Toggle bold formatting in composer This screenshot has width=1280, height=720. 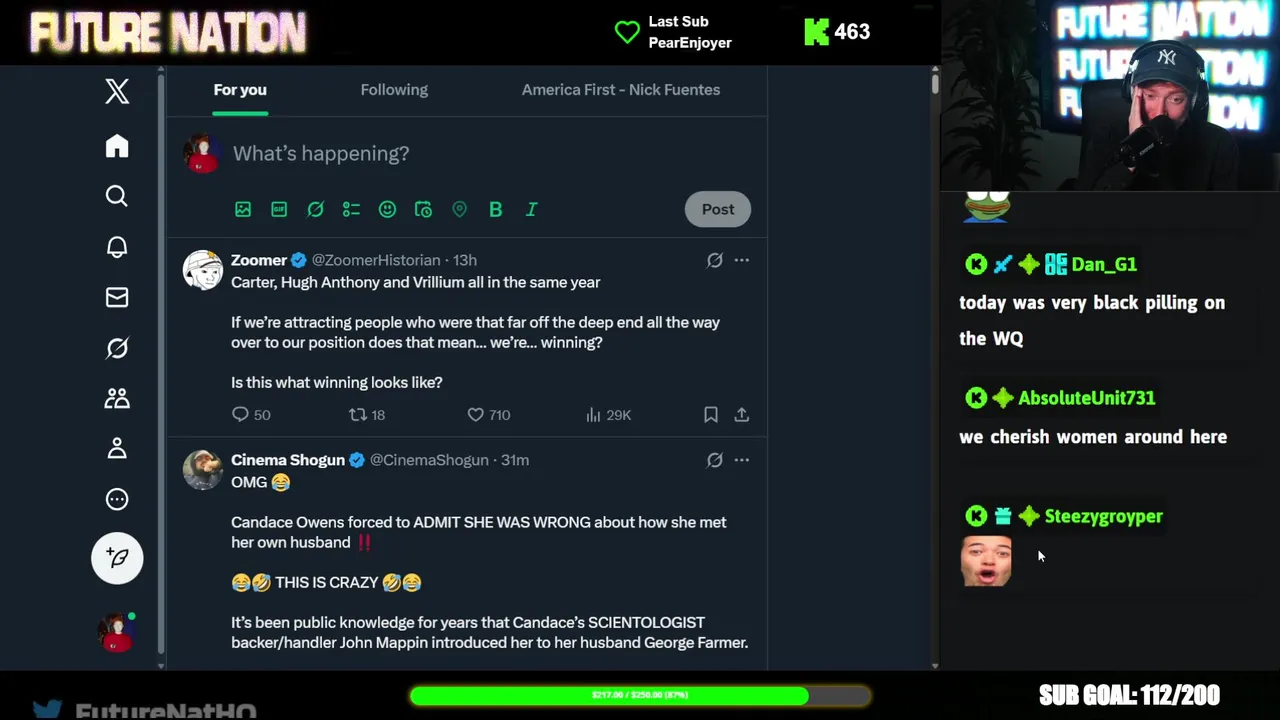[x=495, y=209]
